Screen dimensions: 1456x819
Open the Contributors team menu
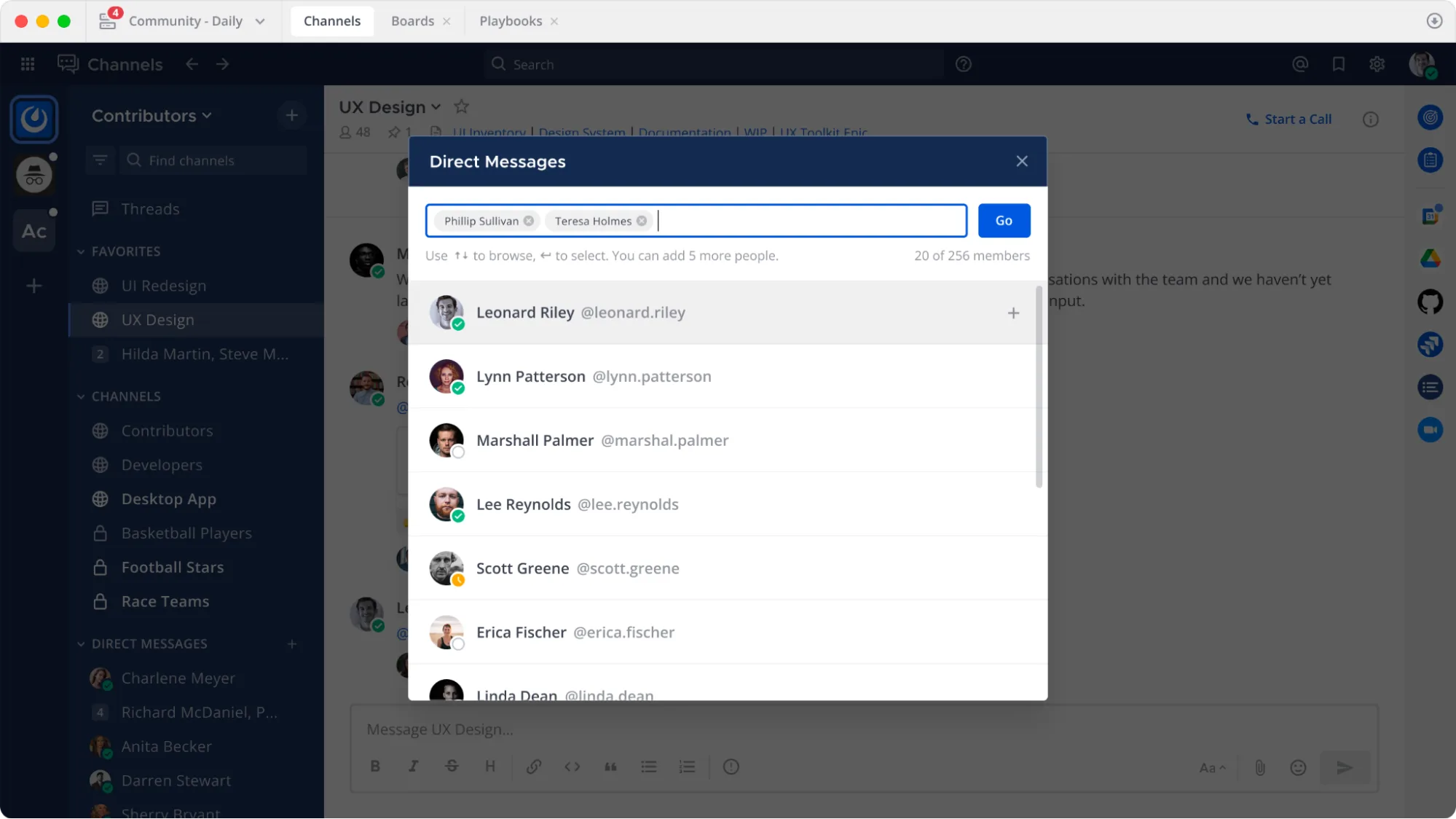[x=151, y=115]
